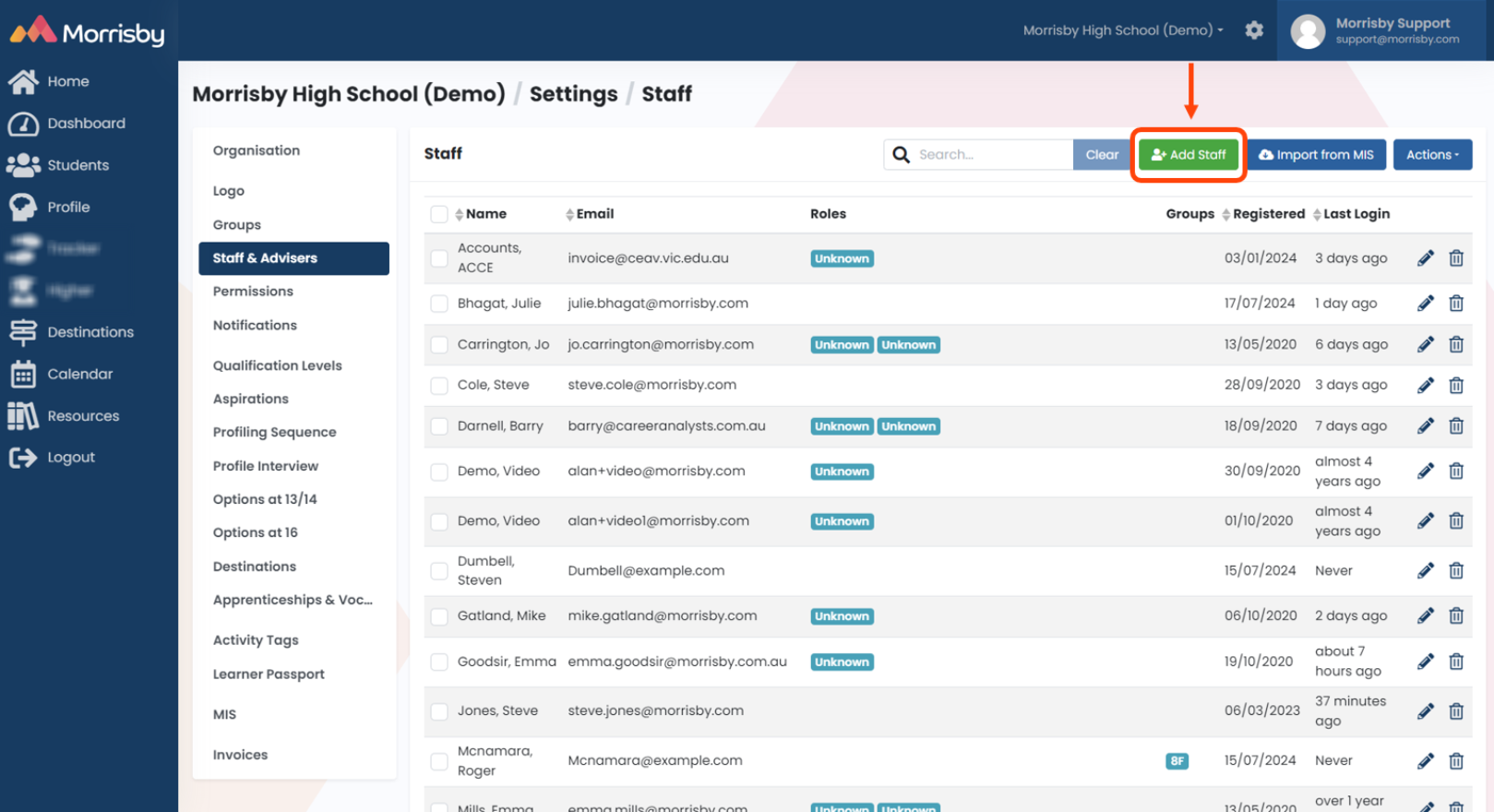Click the 8F group badge for Mcnamara
Image resolution: width=1494 pixels, height=812 pixels.
[x=1177, y=761]
